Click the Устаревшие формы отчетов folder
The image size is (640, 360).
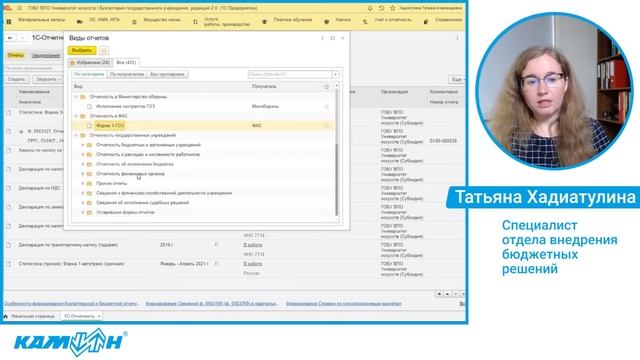[125, 212]
